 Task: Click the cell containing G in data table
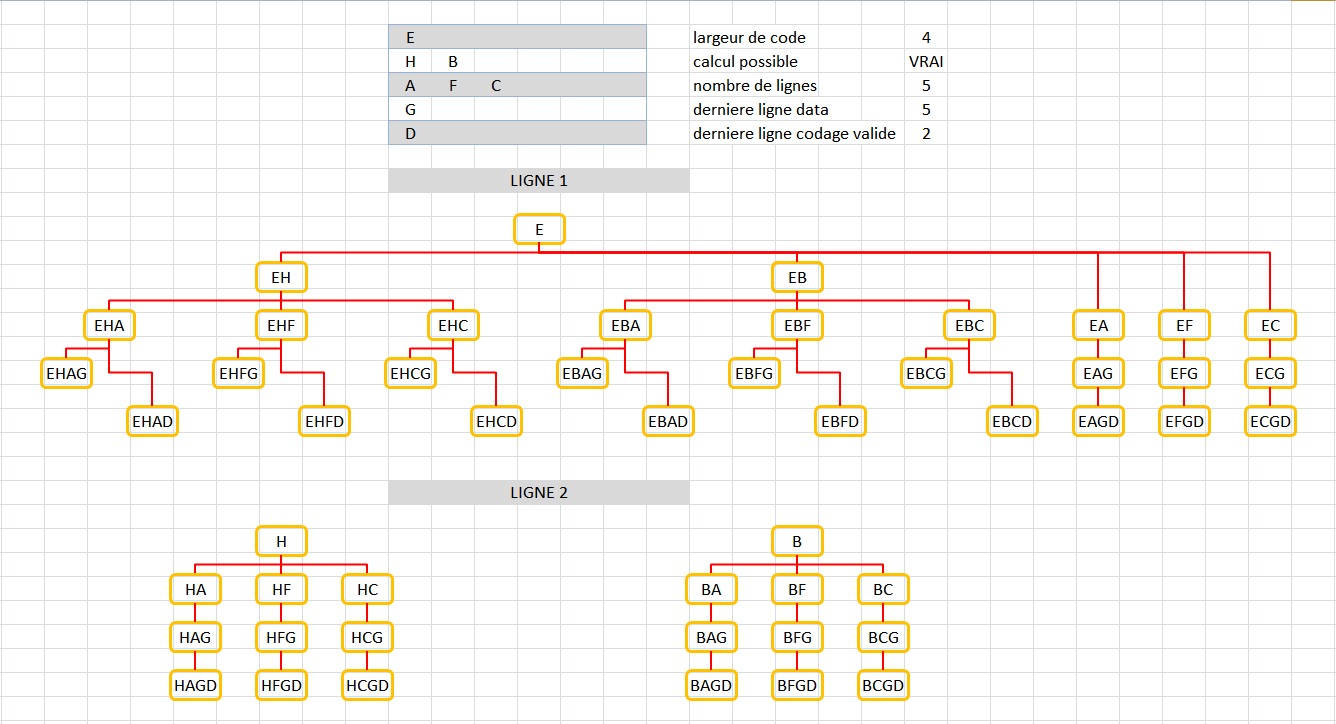coord(410,109)
